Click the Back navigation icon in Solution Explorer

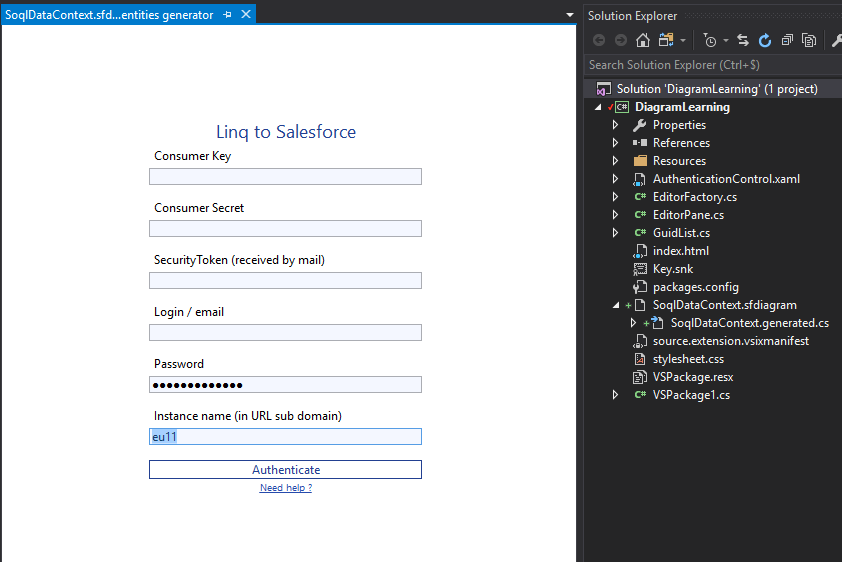(x=599, y=40)
